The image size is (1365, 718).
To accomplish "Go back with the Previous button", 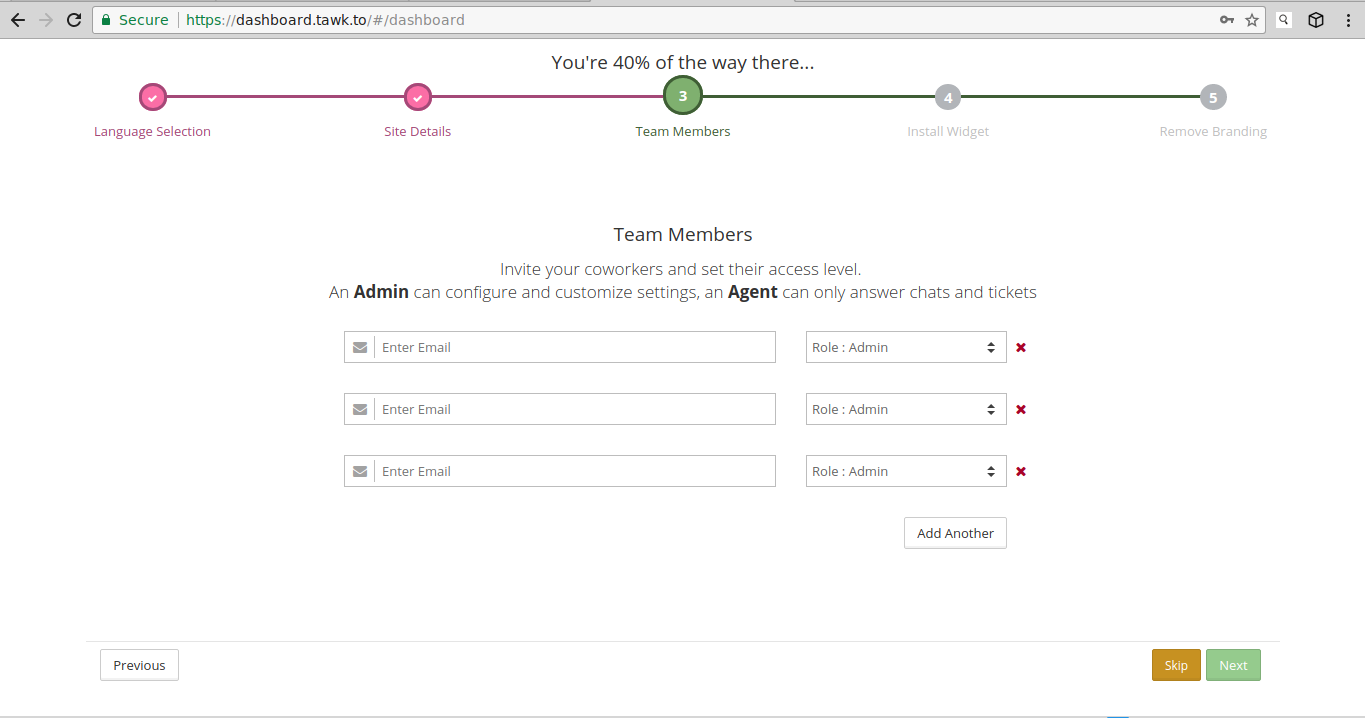I will pyautogui.click(x=139, y=666).
